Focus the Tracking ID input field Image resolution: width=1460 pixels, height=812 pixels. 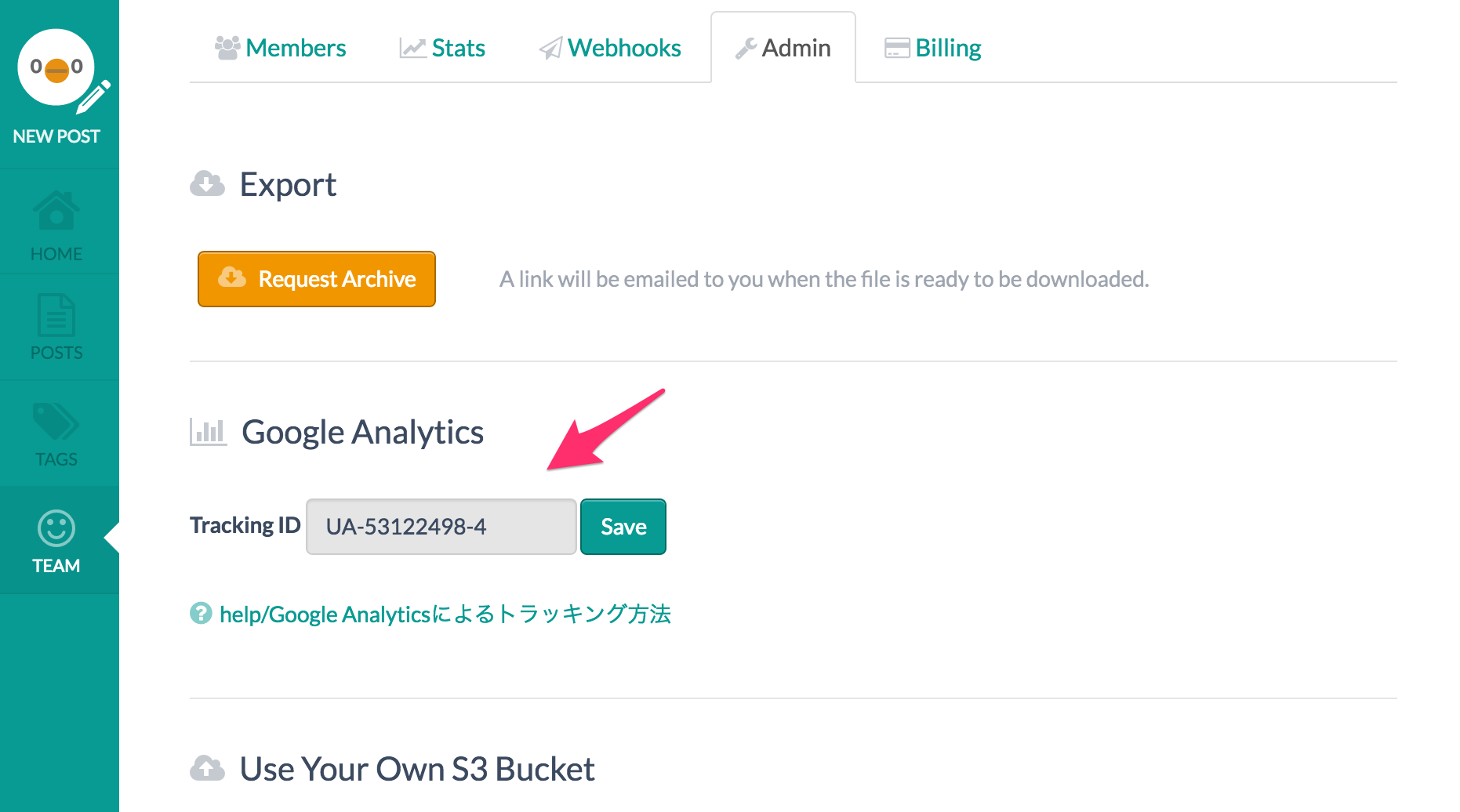[x=441, y=527]
